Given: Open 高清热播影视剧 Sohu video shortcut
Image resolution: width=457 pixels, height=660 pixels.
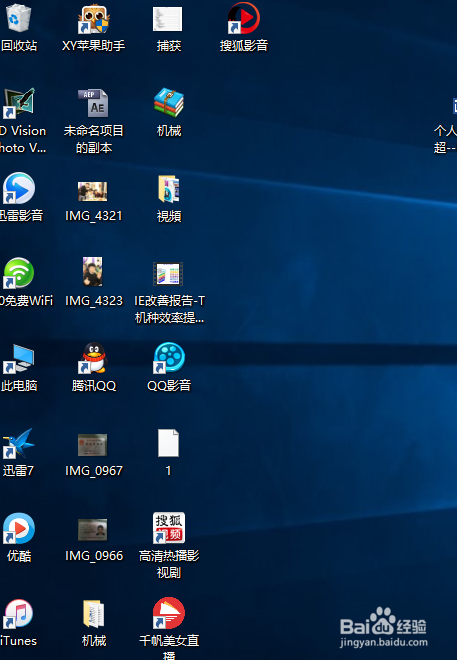Looking at the screenshot, I should pyautogui.click(x=169, y=528).
